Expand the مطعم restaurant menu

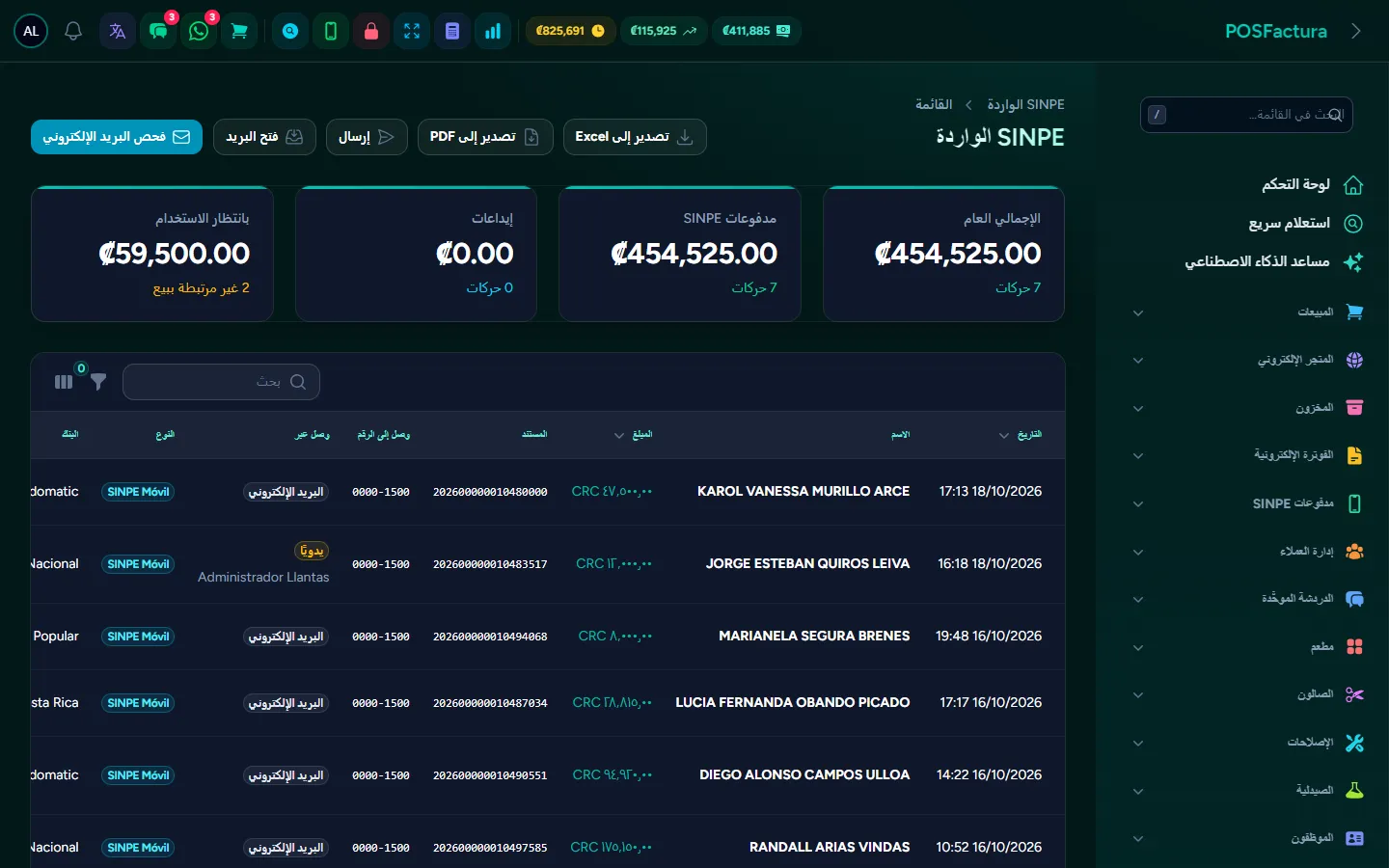point(1248,647)
